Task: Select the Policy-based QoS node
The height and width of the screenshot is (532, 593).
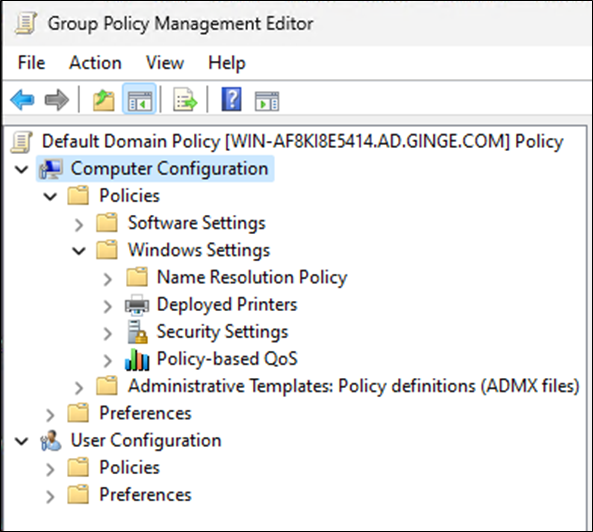Action: click(227, 359)
